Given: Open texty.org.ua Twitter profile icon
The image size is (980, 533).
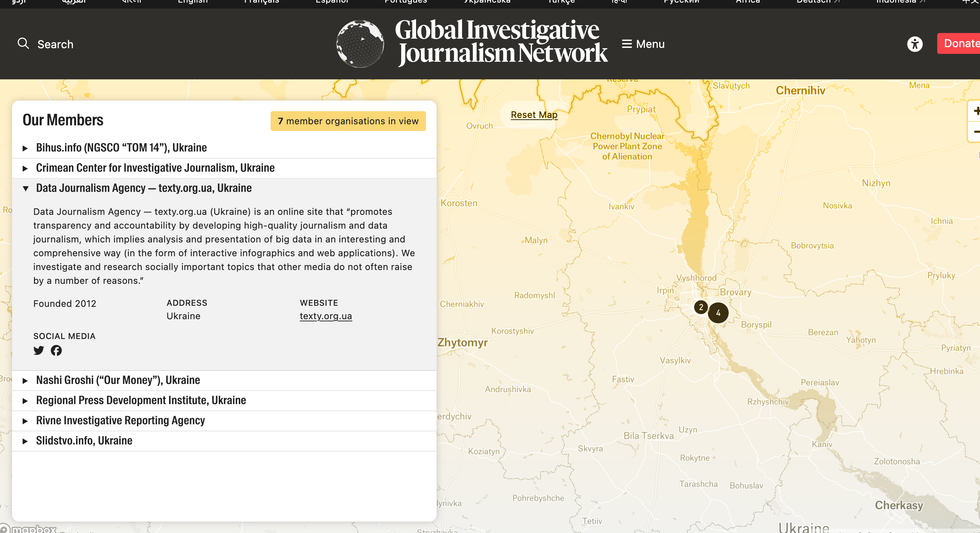Looking at the screenshot, I should click(x=39, y=350).
